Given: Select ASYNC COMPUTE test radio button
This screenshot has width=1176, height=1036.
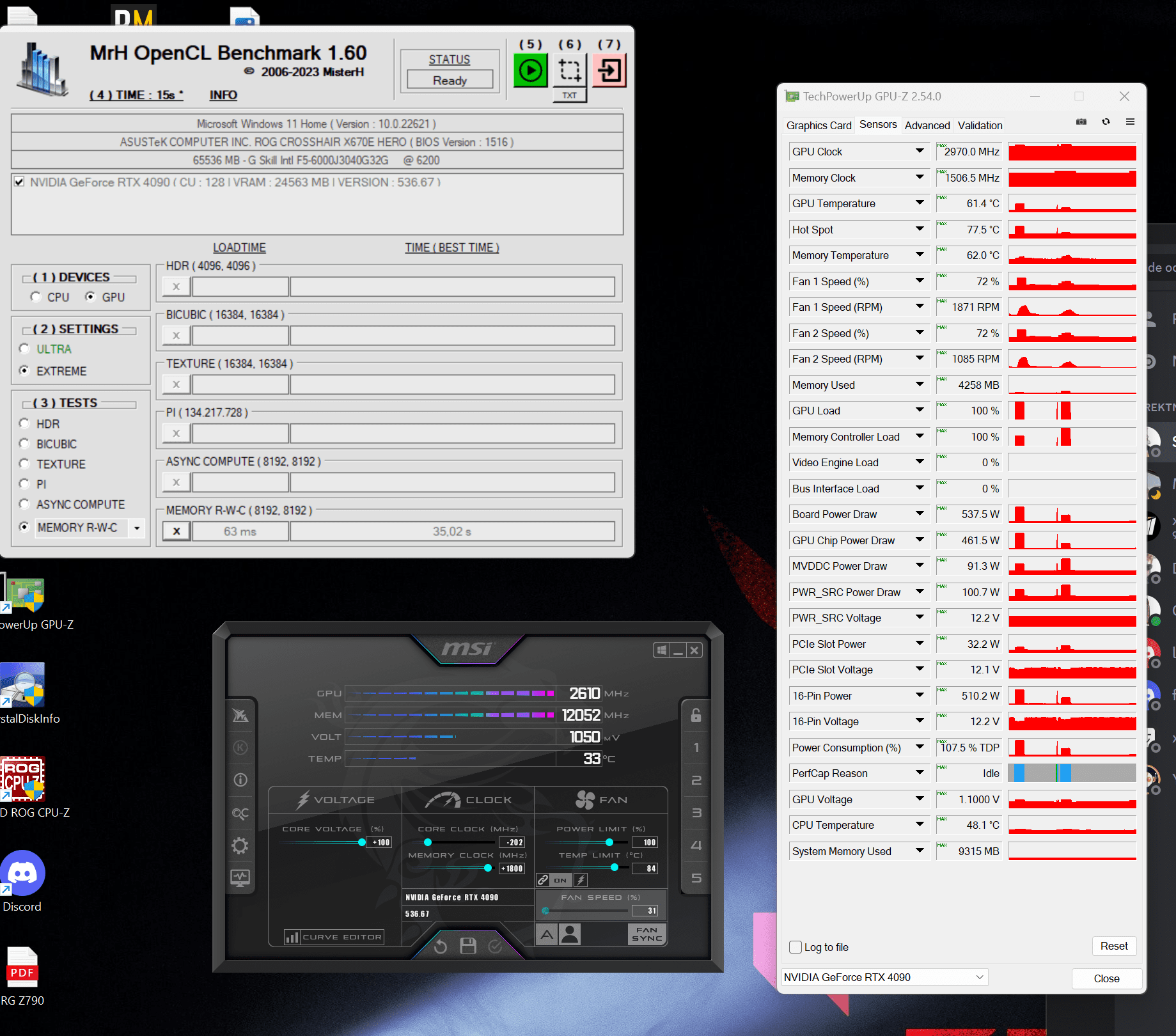Looking at the screenshot, I should 24,504.
